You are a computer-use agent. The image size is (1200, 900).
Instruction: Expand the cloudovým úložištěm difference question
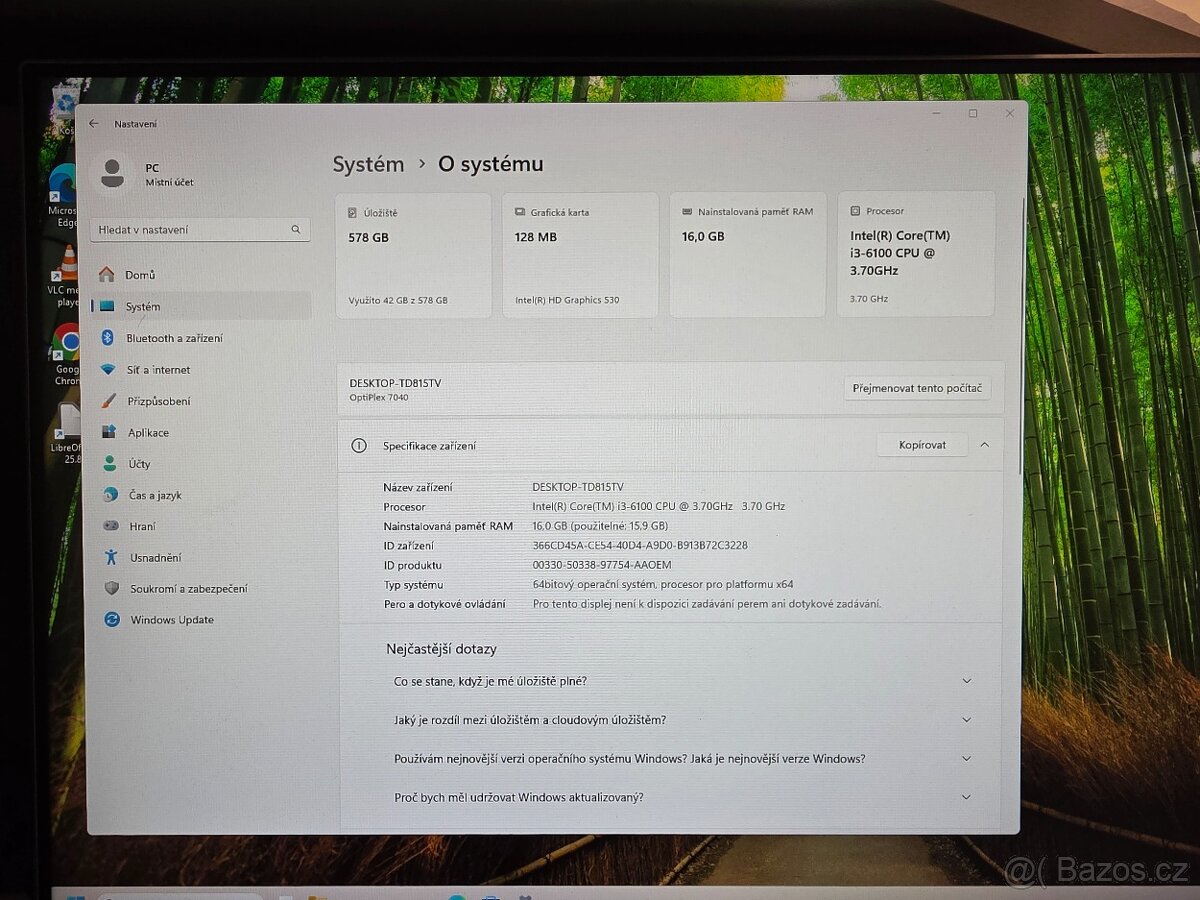966,720
